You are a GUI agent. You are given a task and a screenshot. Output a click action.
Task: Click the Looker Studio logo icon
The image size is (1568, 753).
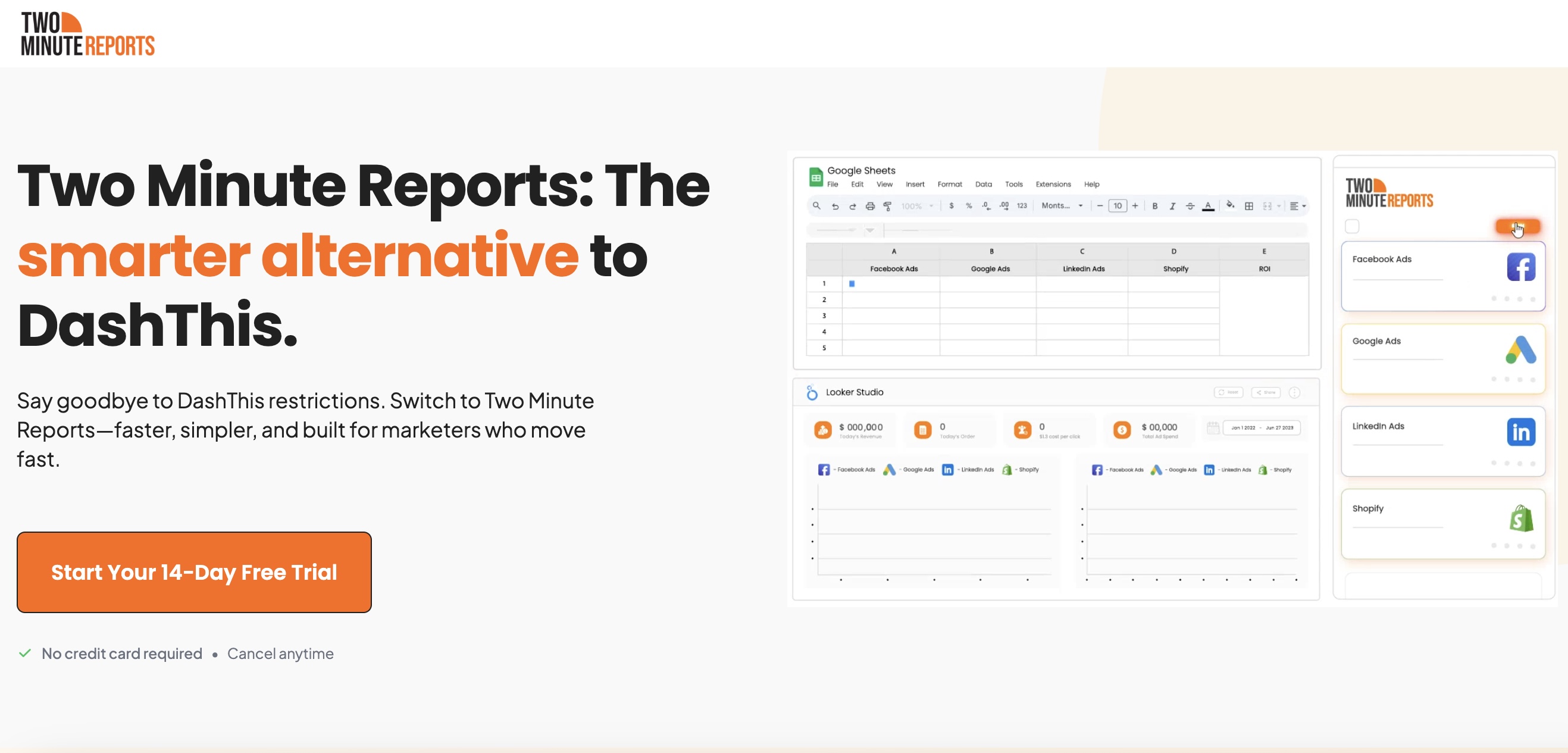coord(812,393)
